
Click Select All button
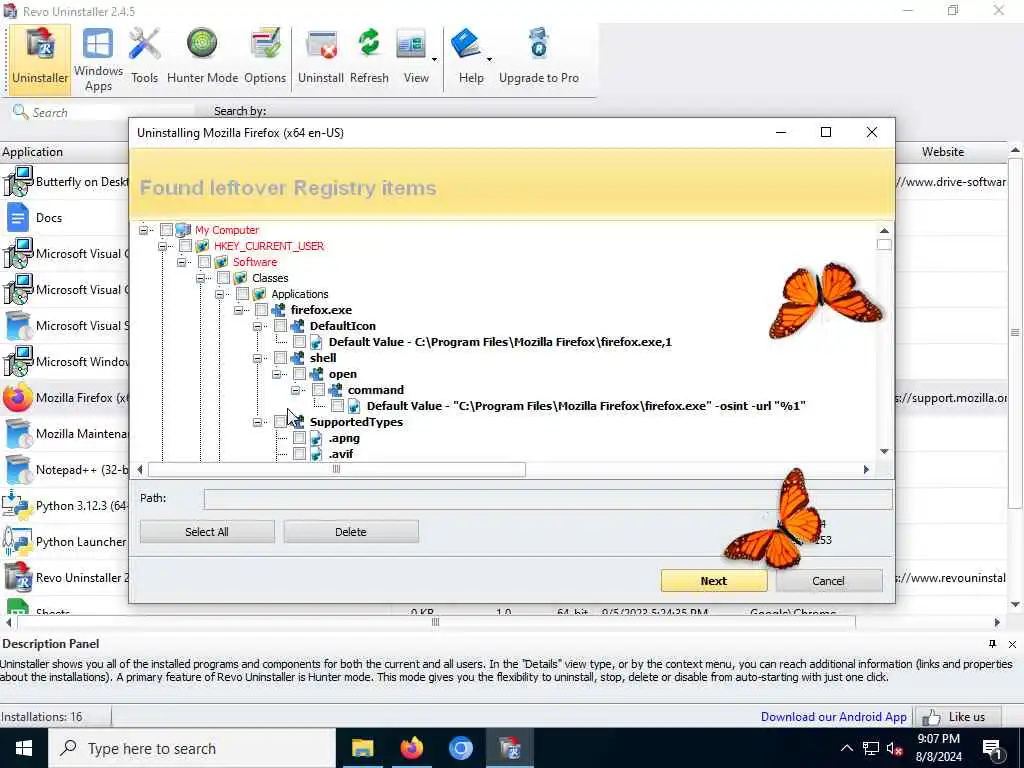[x=207, y=532]
